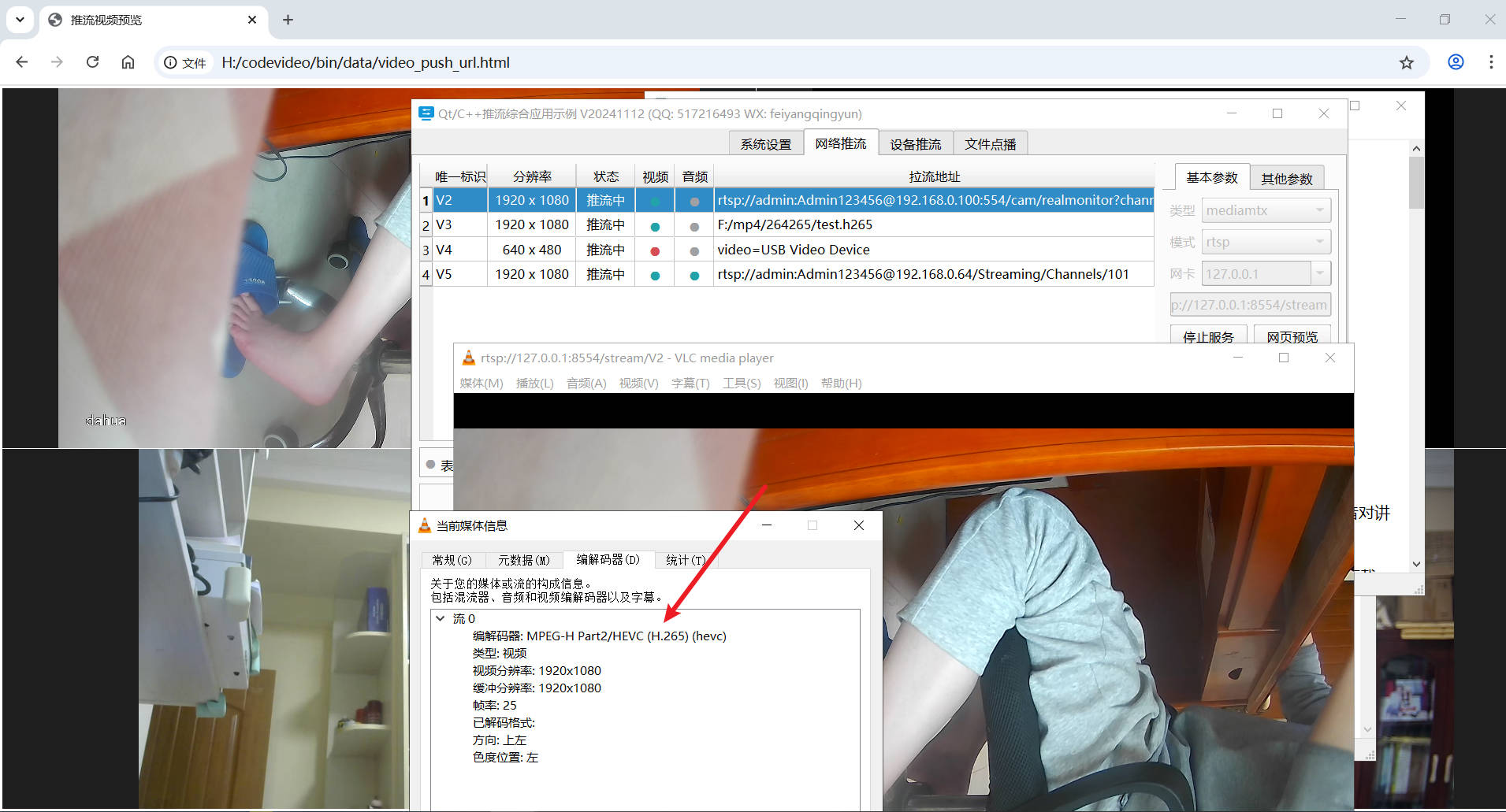This screenshot has width=1506, height=812.
Task: Switch to 元数据(M) tab in media info
Action: pyautogui.click(x=524, y=560)
